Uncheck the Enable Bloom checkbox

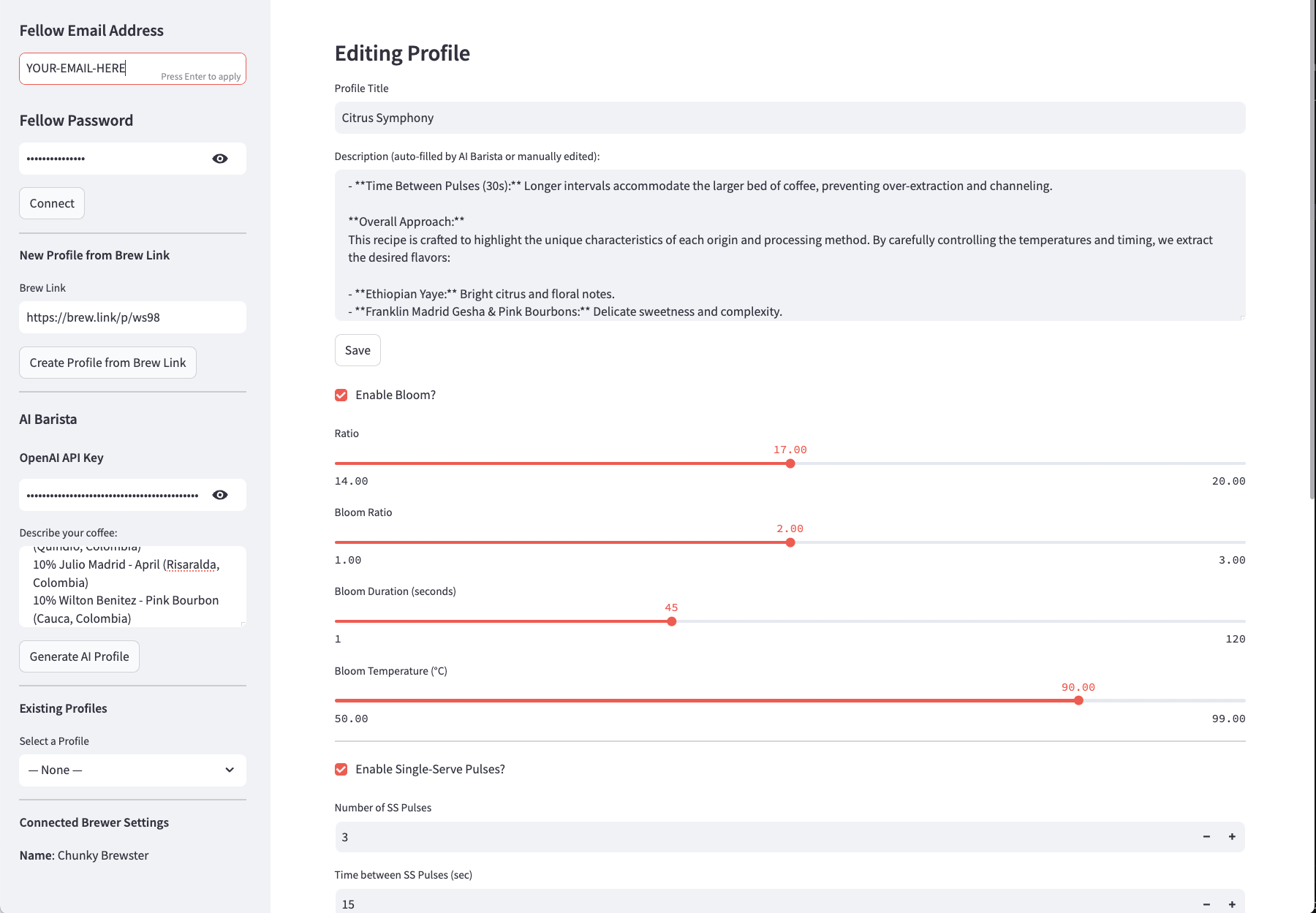click(x=341, y=395)
